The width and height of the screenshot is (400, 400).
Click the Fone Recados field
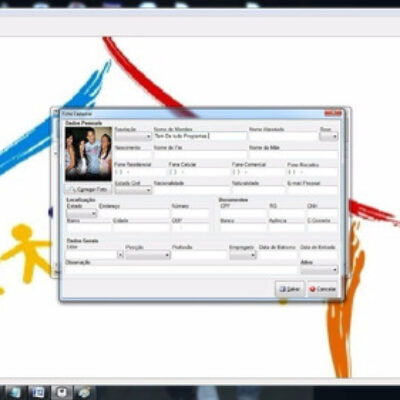(313, 172)
